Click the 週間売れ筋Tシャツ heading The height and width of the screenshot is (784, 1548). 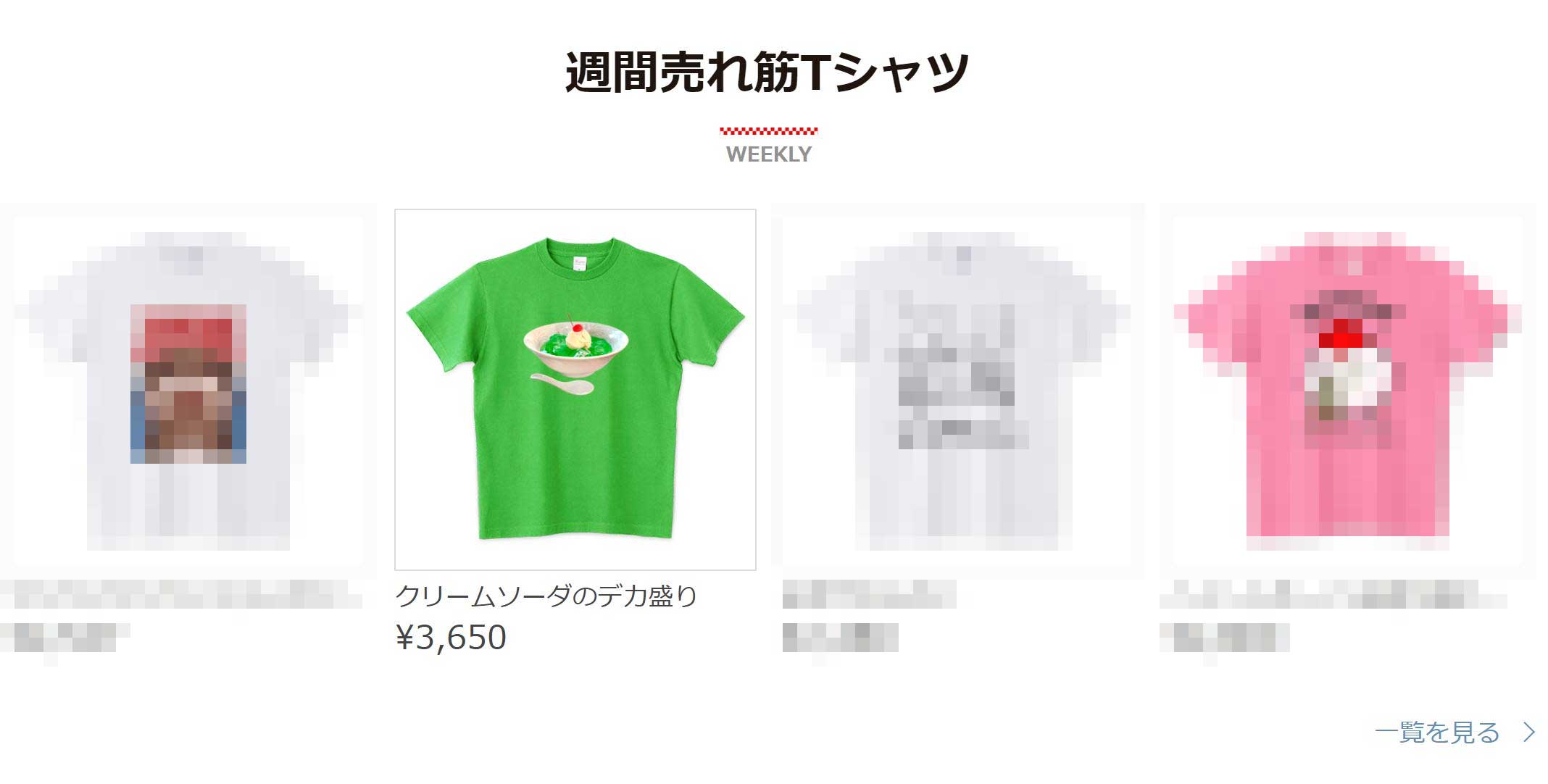(767, 72)
